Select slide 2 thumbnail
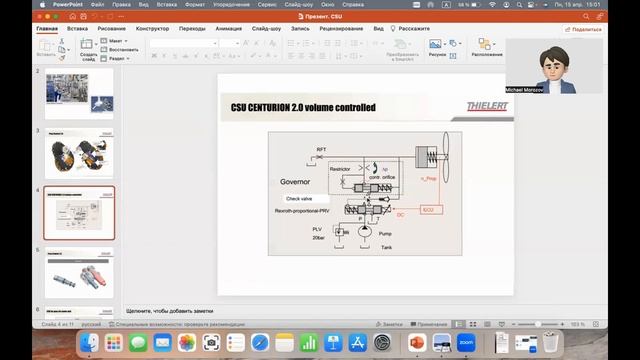 [x=79, y=93]
